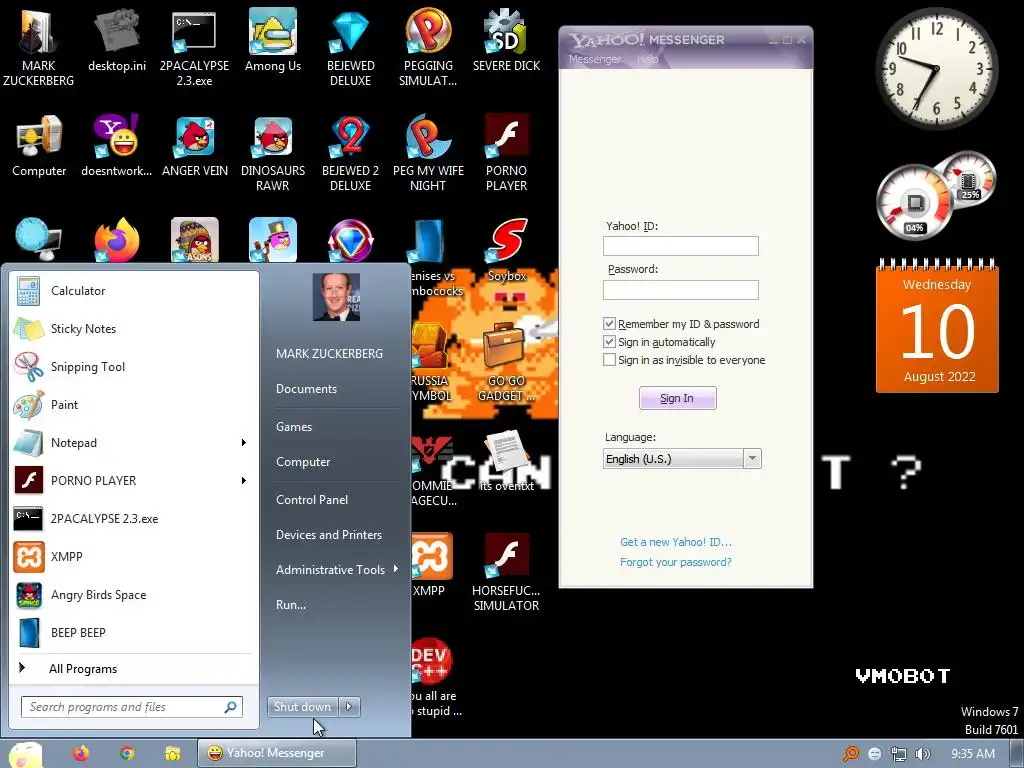Select the XMPP desktop icon
Image resolution: width=1024 pixels, height=768 pixels.
point(429,565)
